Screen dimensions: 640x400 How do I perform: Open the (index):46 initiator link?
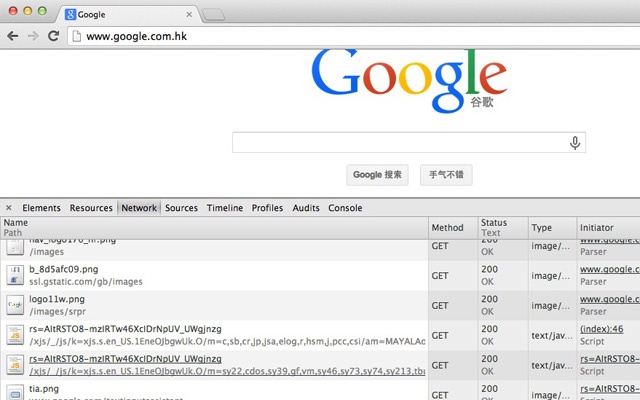pos(602,329)
